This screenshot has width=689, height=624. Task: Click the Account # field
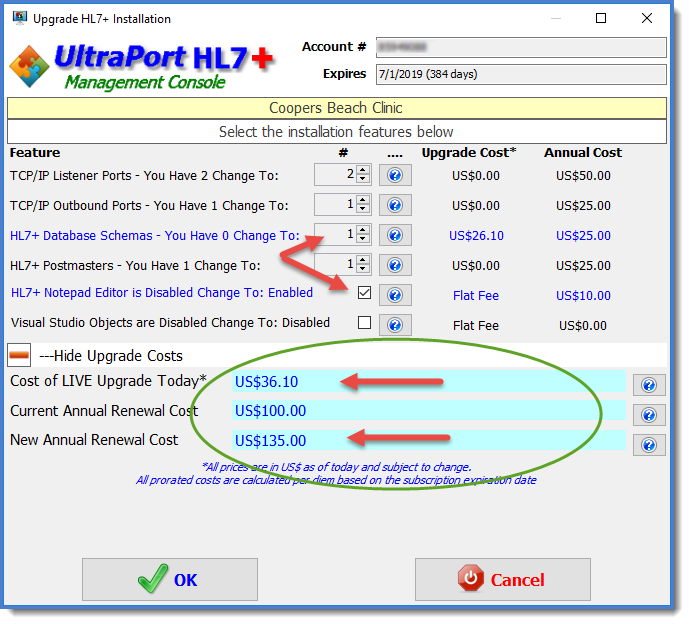click(x=521, y=47)
